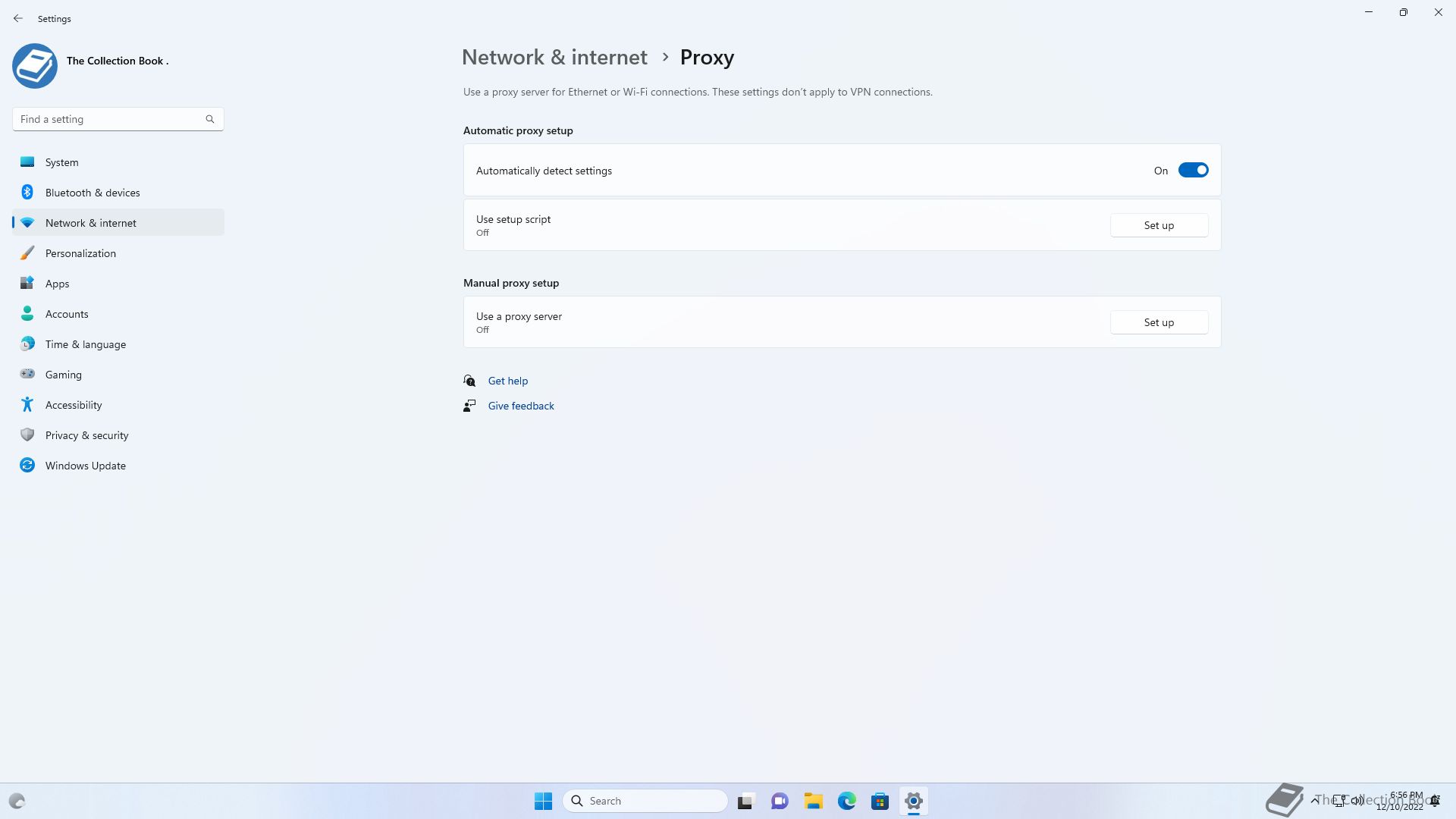The image size is (1456, 819).
Task: Set up a manual proxy server
Action: (x=1159, y=322)
